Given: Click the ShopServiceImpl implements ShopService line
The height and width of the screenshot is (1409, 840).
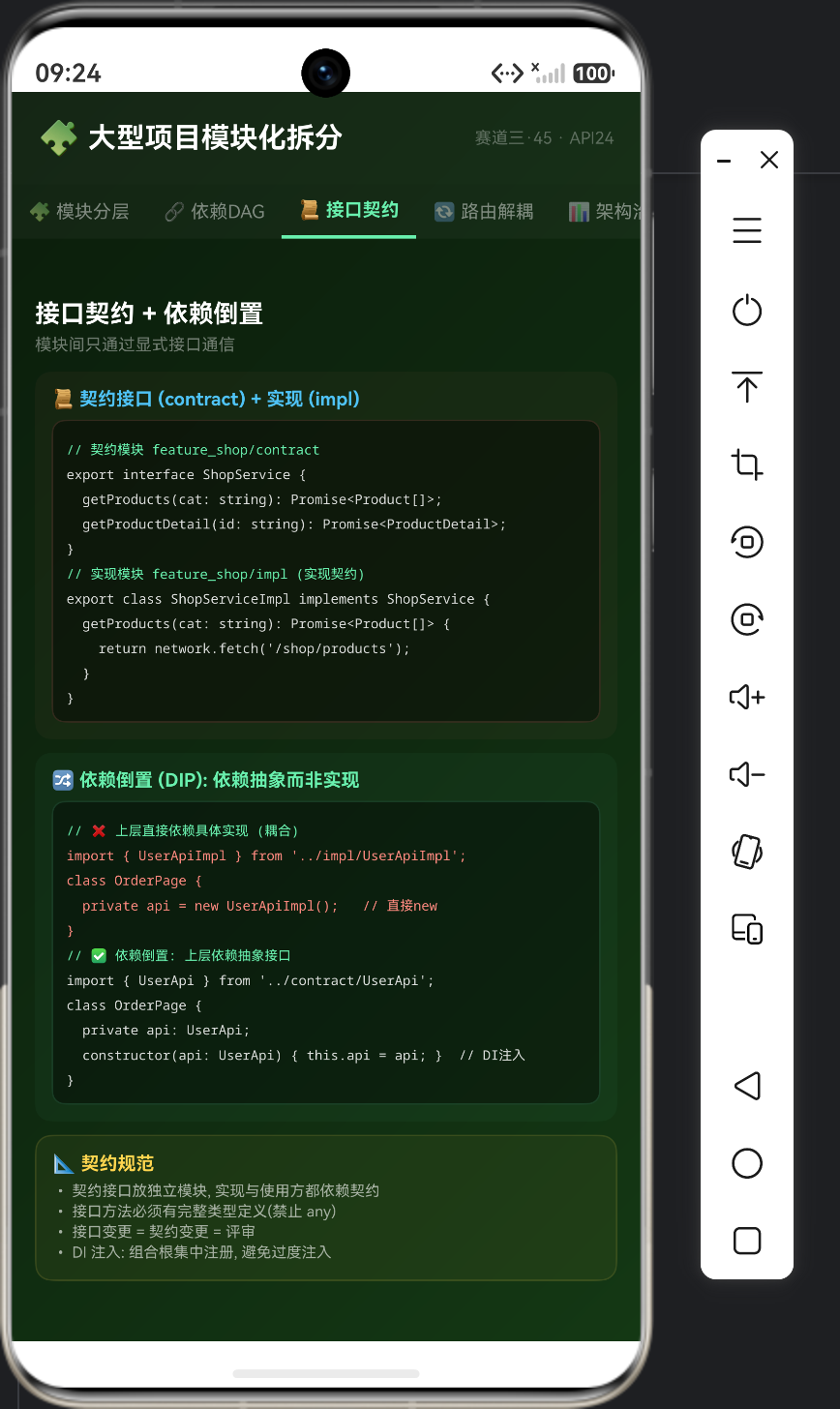Looking at the screenshot, I should (278, 599).
